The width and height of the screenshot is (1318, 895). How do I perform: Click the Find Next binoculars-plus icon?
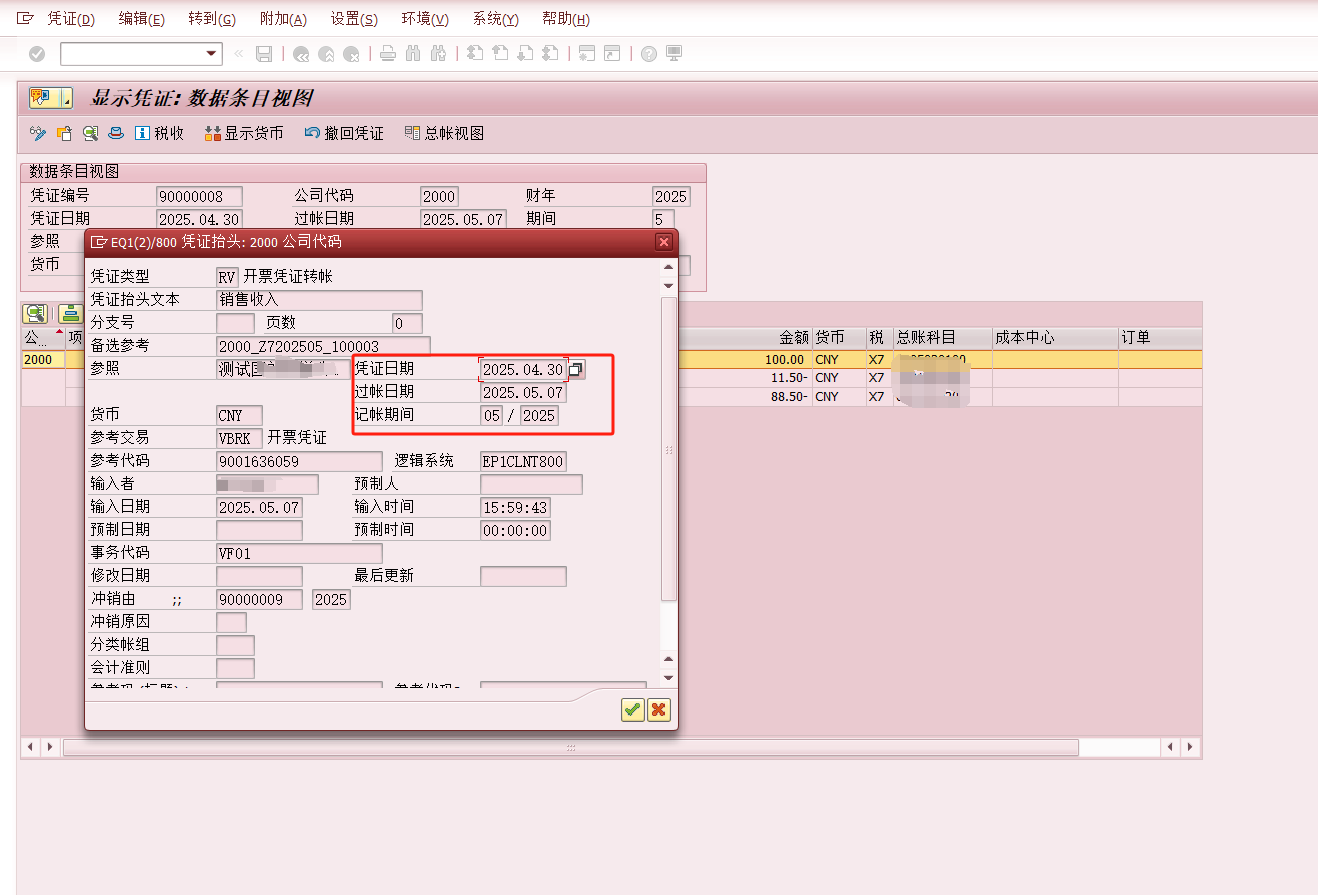tap(438, 54)
